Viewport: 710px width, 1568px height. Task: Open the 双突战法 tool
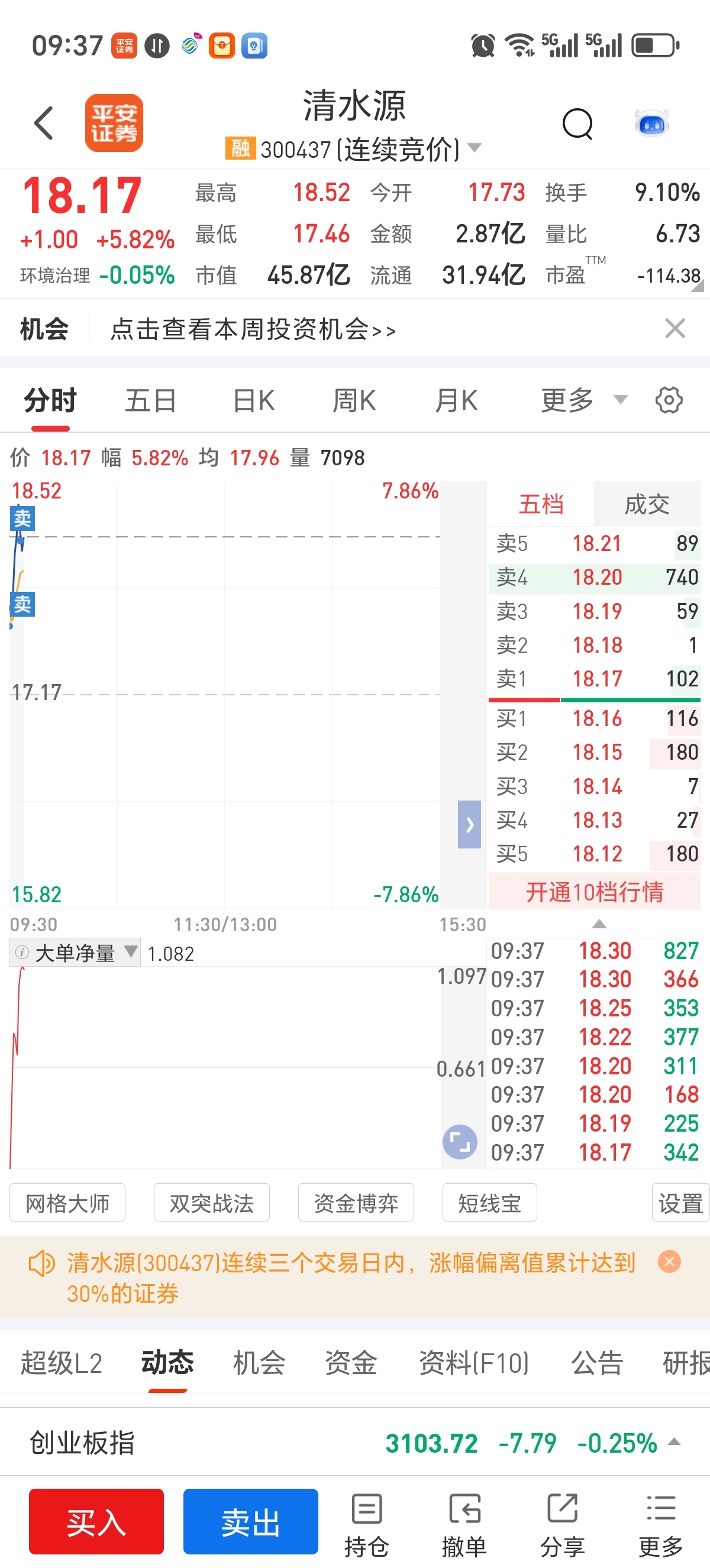[x=212, y=1202]
